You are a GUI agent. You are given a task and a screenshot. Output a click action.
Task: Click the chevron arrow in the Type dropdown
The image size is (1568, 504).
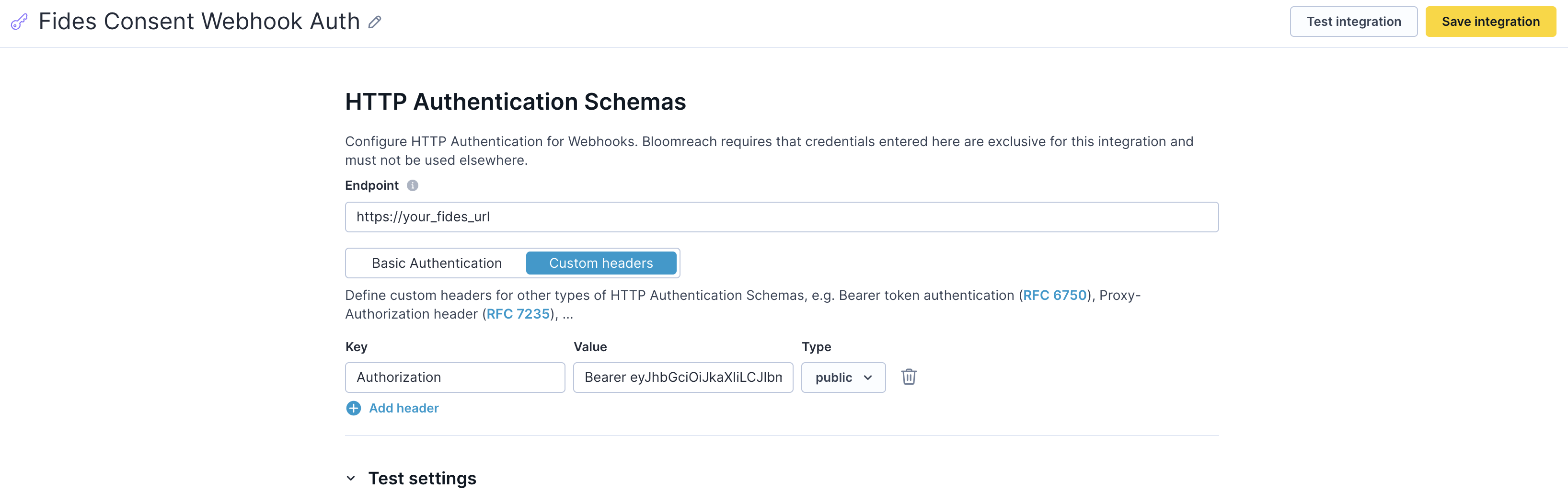pyautogui.click(x=867, y=378)
